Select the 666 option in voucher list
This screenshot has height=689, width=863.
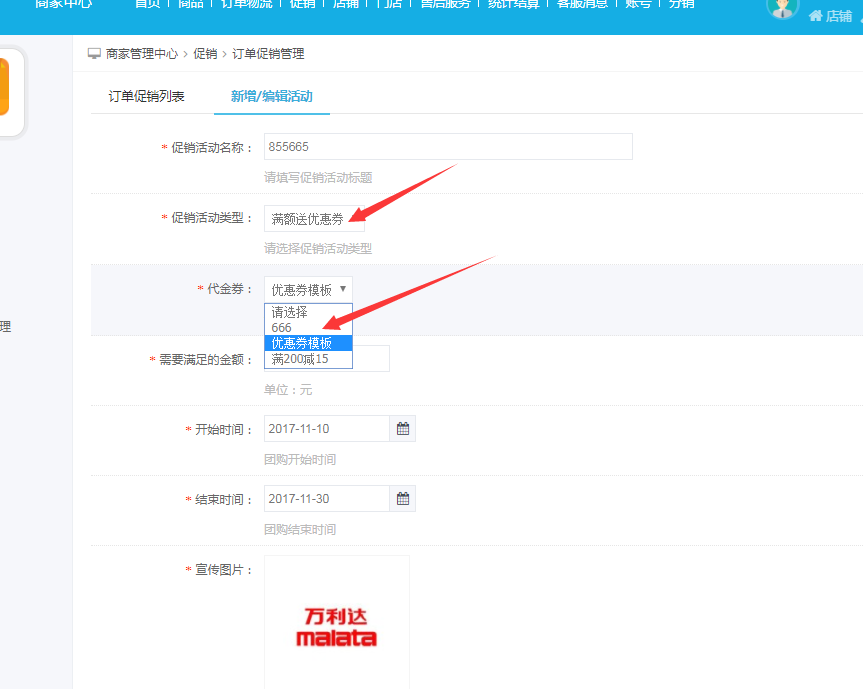[x=282, y=328]
